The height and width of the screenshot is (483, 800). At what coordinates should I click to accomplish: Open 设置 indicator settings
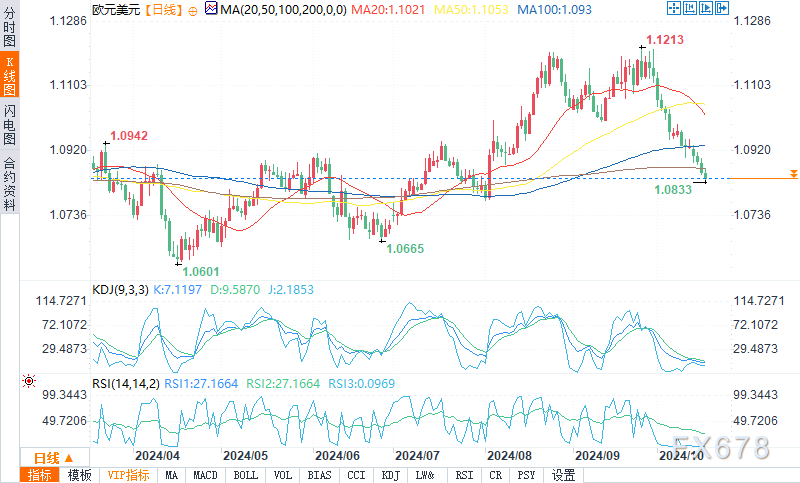pyautogui.click(x=564, y=475)
